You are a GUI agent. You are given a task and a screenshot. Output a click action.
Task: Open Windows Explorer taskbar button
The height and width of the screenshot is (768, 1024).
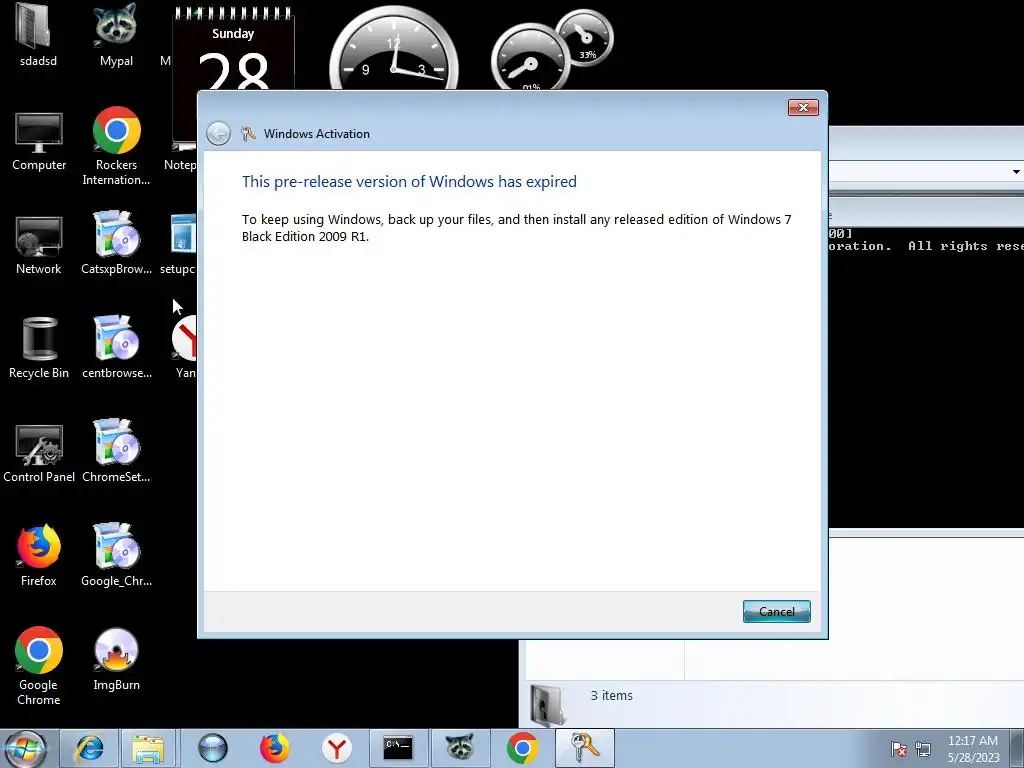(x=148, y=748)
